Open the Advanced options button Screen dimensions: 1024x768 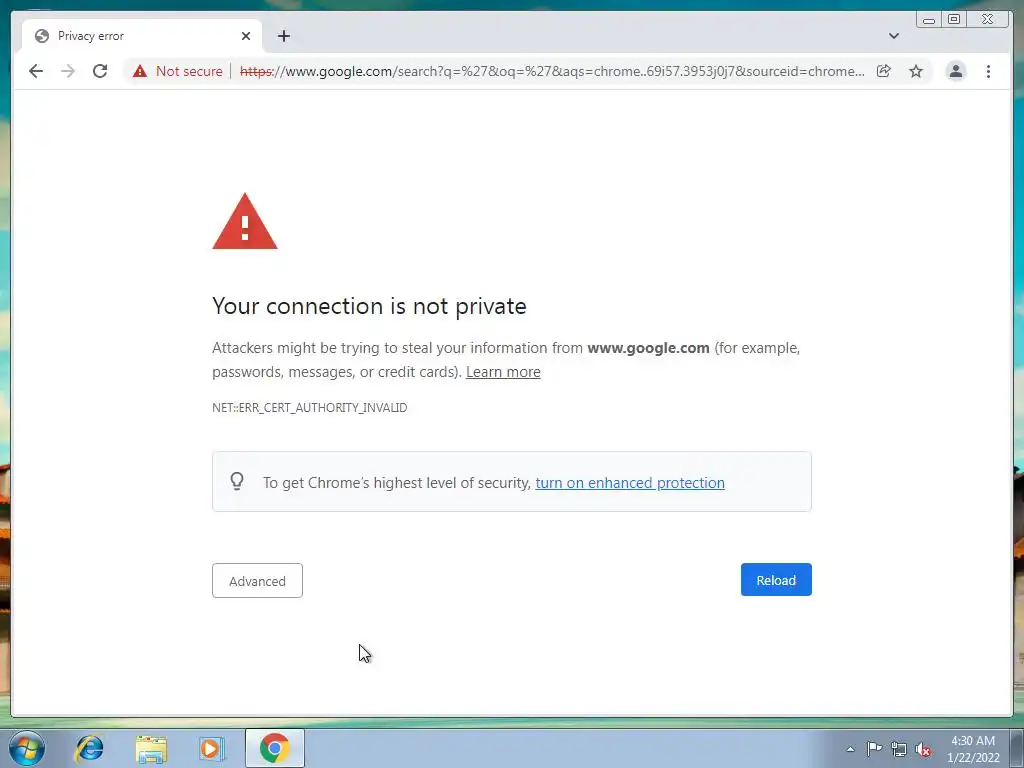(x=257, y=581)
